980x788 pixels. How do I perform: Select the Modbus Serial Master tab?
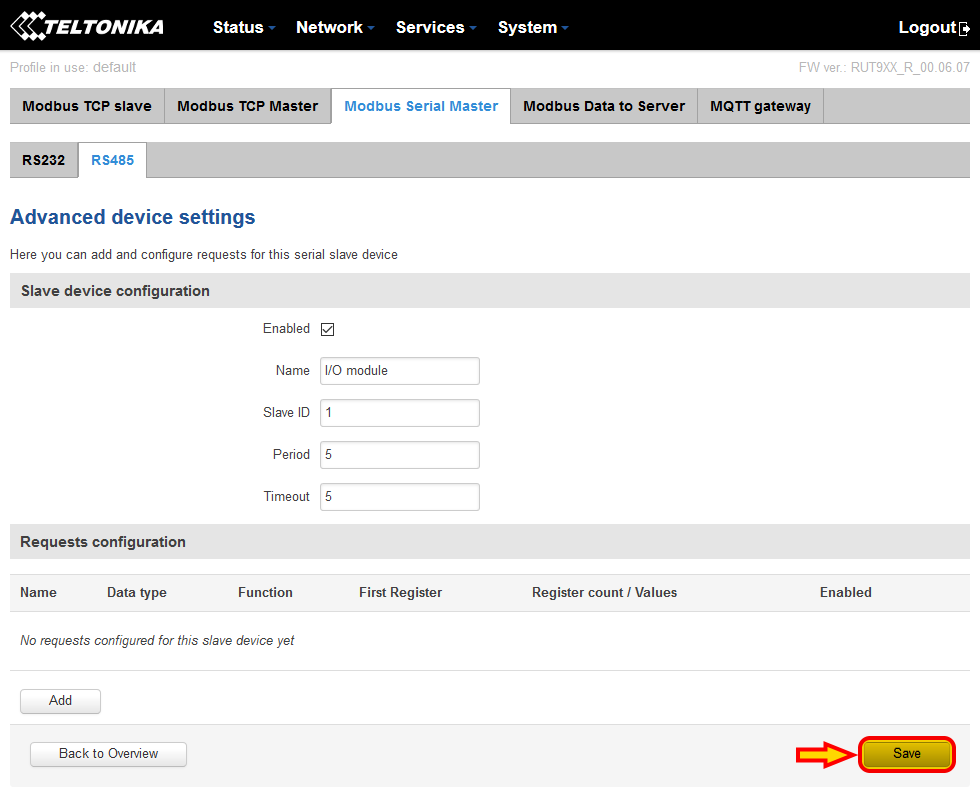(421, 106)
